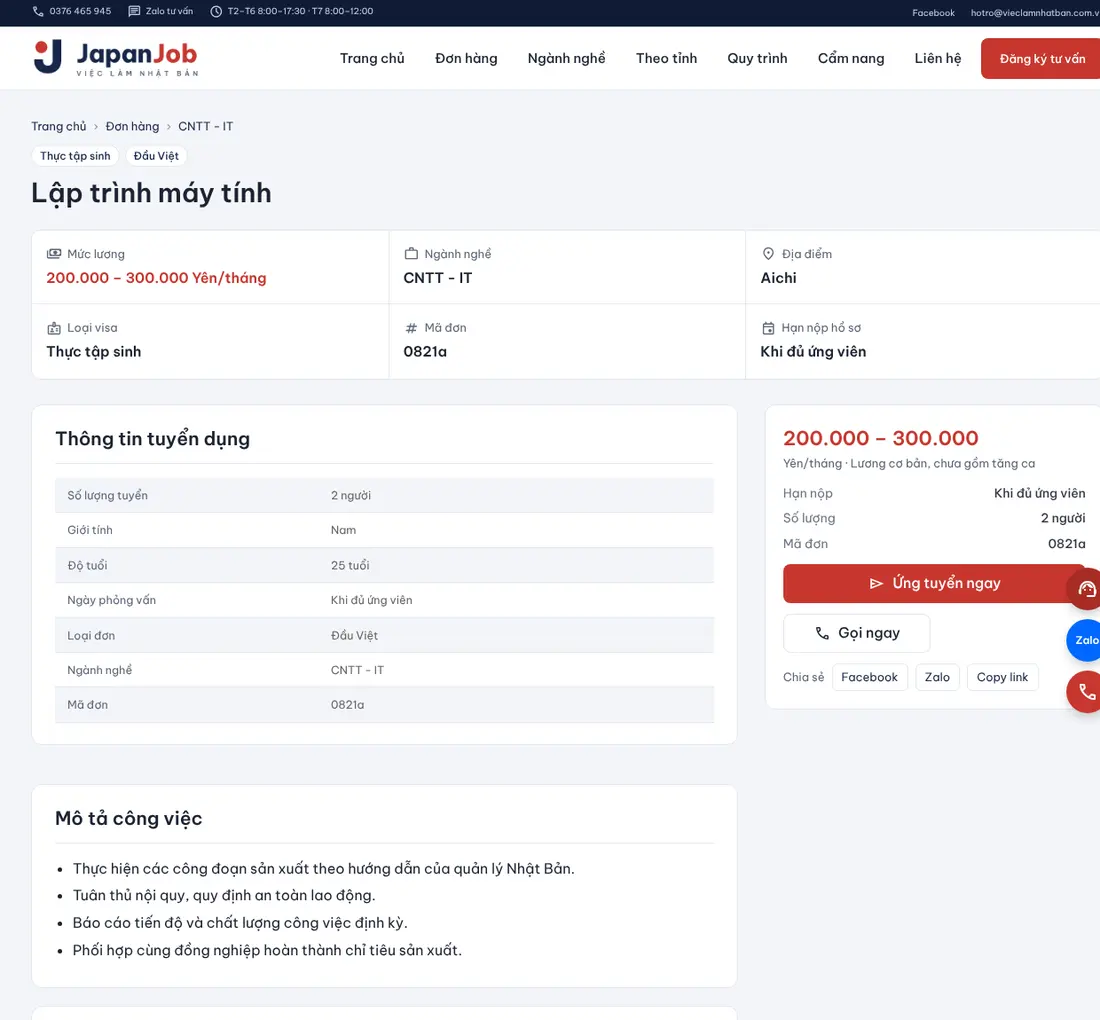Open the Cẩm nang menu item
This screenshot has height=1020, width=1100.
pyautogui.click(x=850, y=58)
